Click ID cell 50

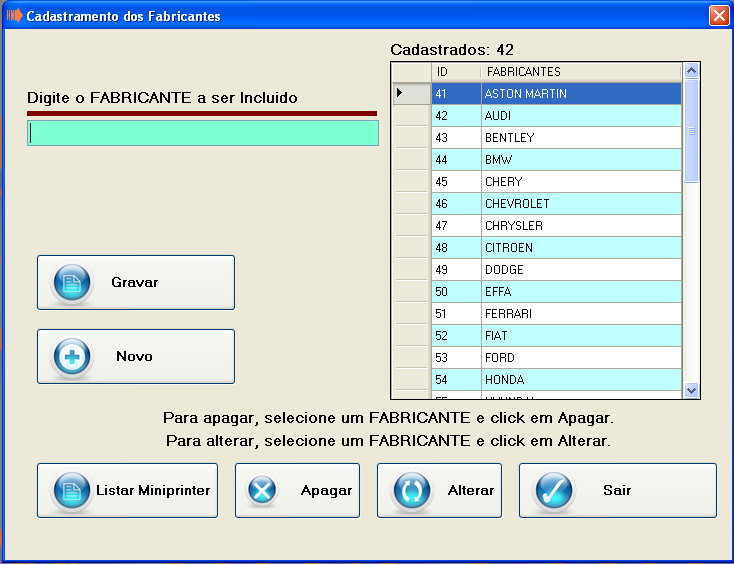[456, 292]
